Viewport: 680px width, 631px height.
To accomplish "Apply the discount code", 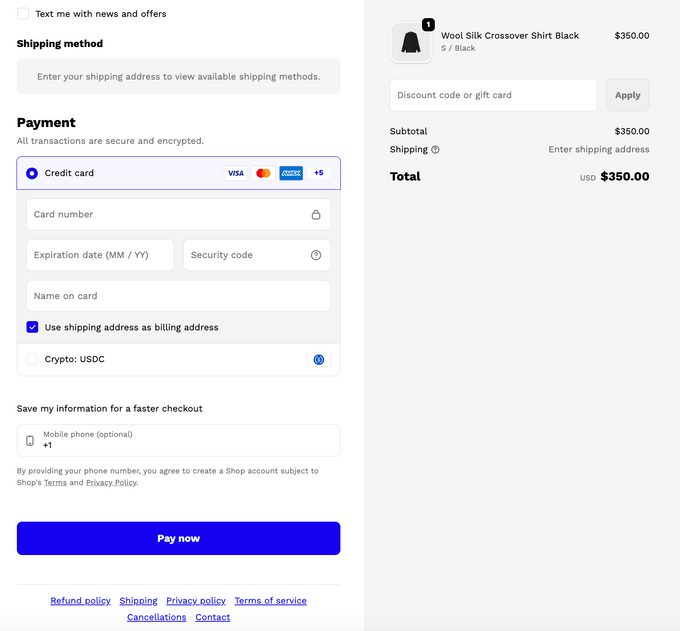I will point(628,95).
